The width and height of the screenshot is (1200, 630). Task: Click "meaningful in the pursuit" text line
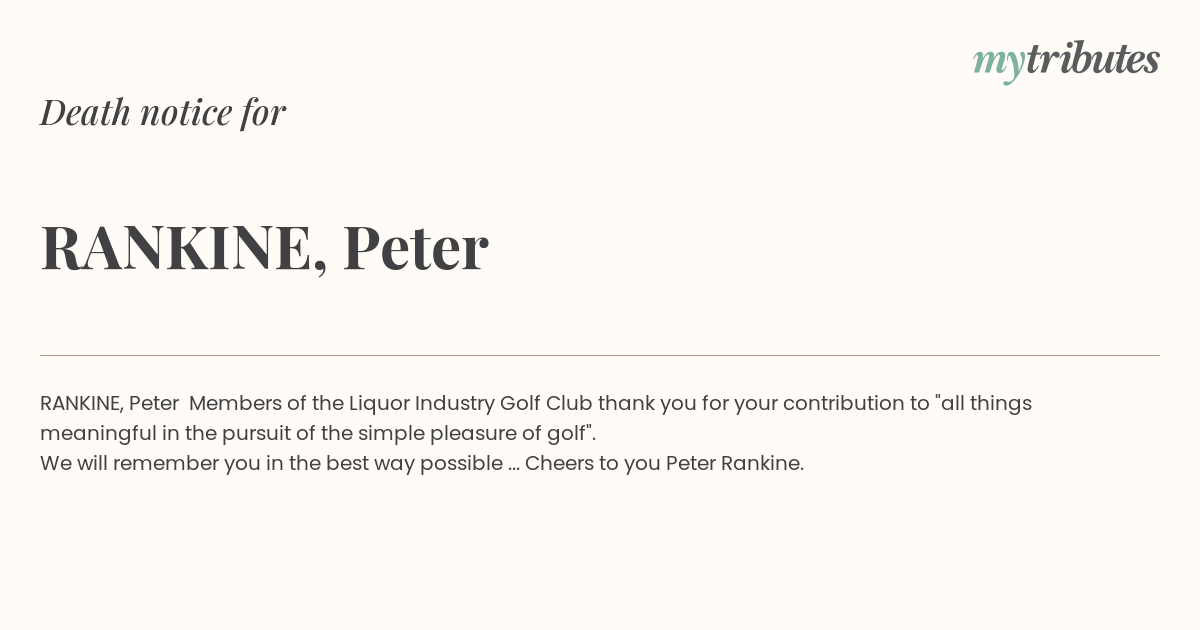click(160, 434)
